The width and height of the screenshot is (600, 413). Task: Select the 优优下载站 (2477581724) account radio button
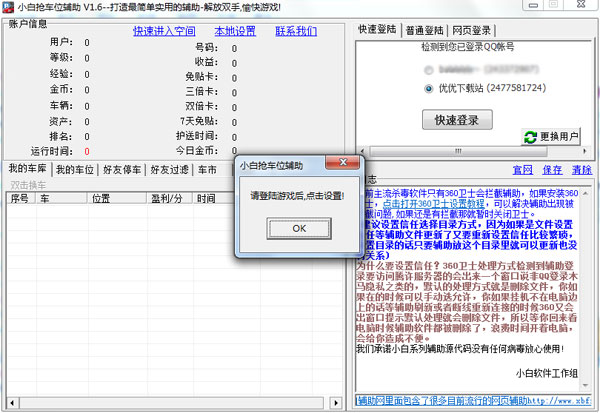pyautogui.click(x=429, y=89)
